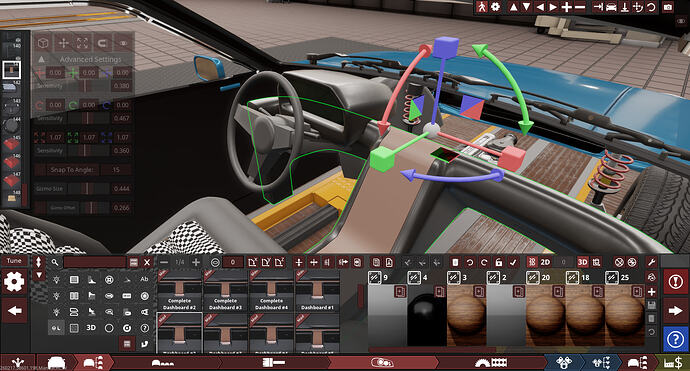Click the camera zoom in plus icon
This screenshot has height=371, width=690.
click(567, 7)
